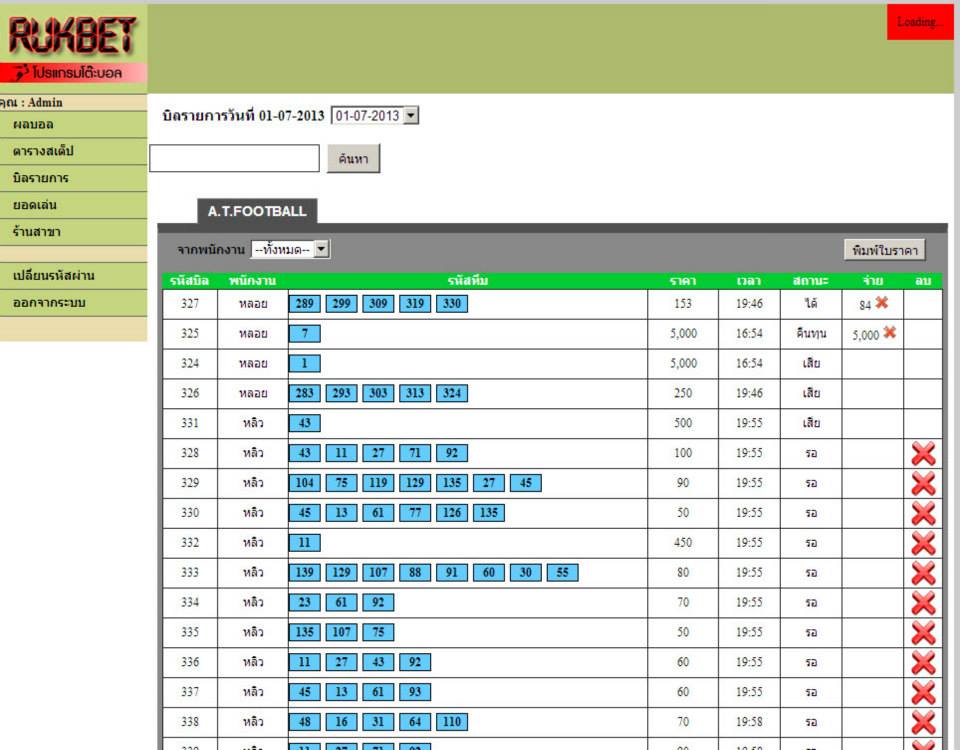Open ตารางสเต็ป in the sidebar menu

click(73, 151)
